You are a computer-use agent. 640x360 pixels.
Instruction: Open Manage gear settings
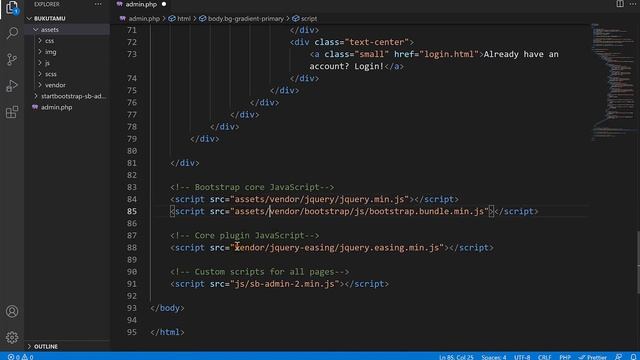pyautogui.click(x=12, y=337)
